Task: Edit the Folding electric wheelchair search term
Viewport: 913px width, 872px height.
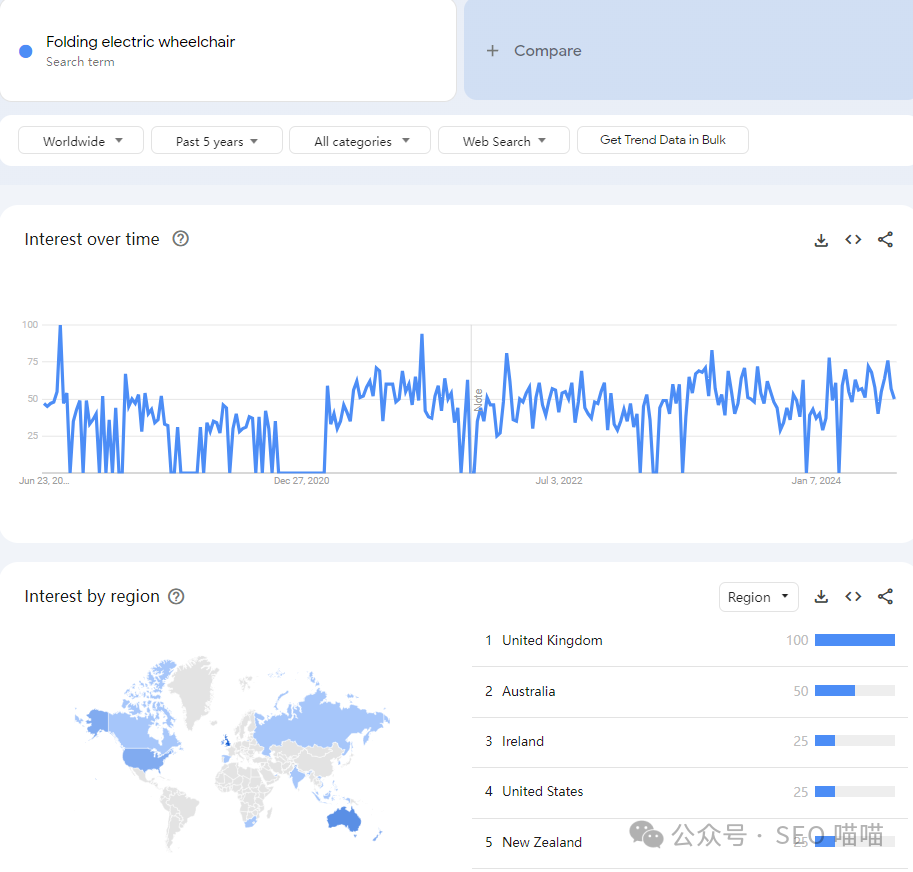Action: point(140,43)
